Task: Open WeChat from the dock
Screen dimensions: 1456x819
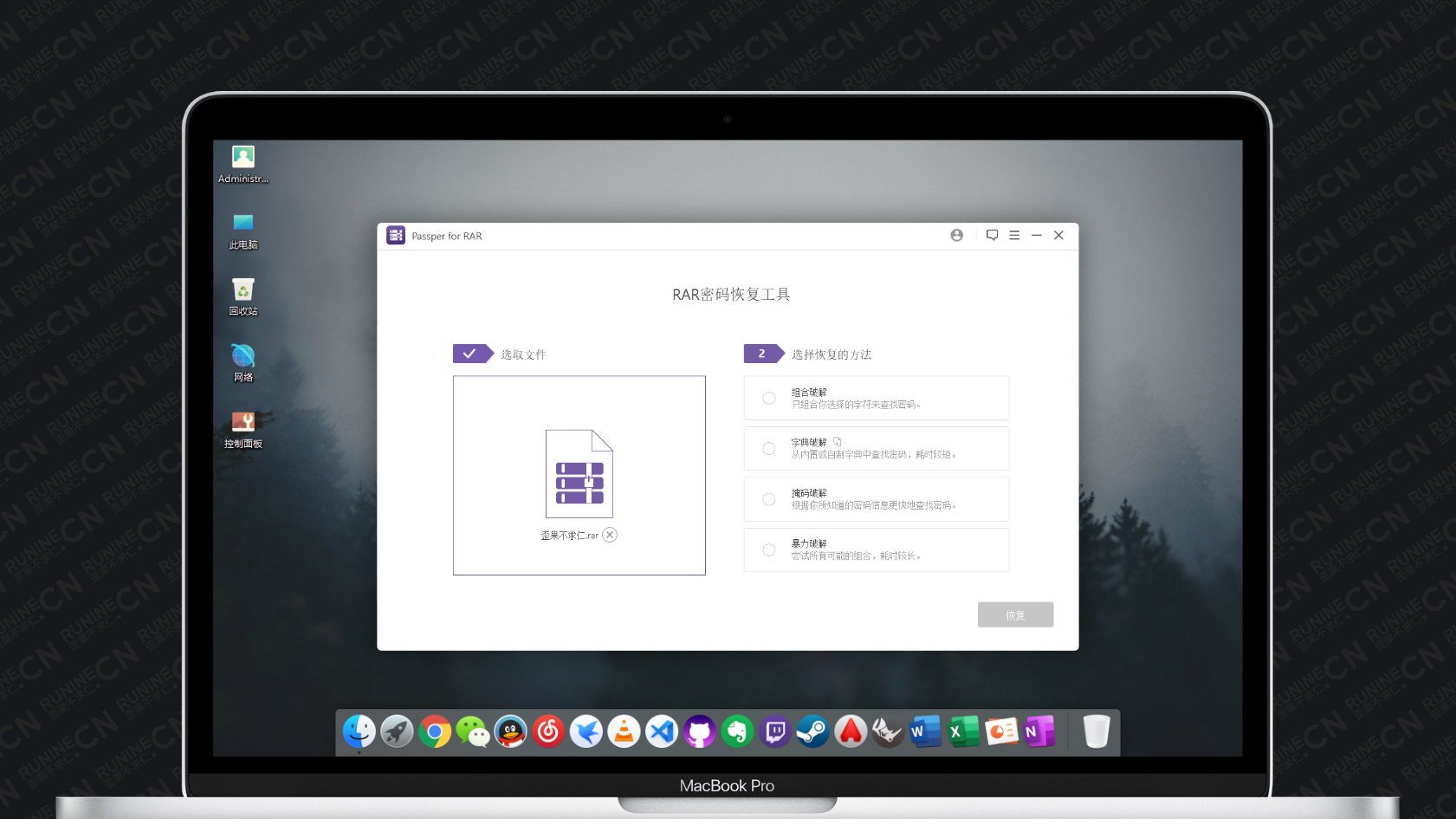Action: coord(473,732)
